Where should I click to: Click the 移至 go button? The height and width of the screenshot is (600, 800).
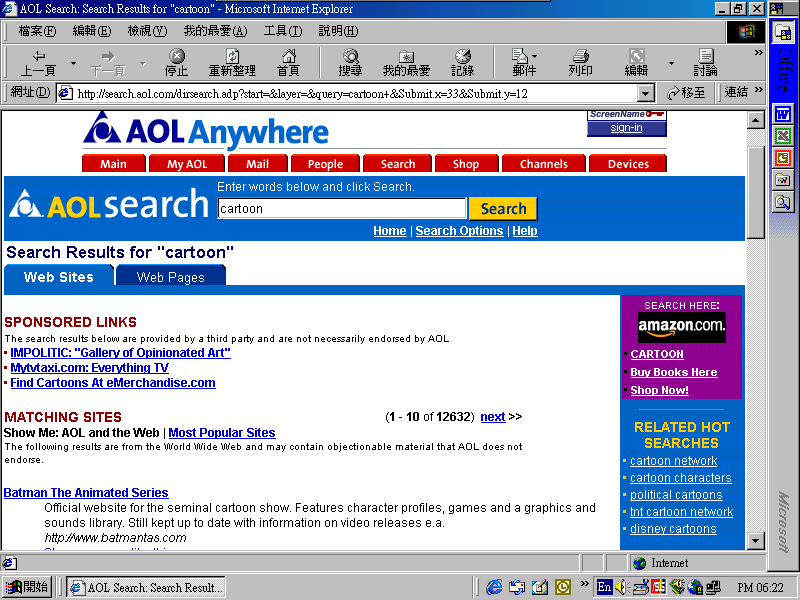point(686,93)
